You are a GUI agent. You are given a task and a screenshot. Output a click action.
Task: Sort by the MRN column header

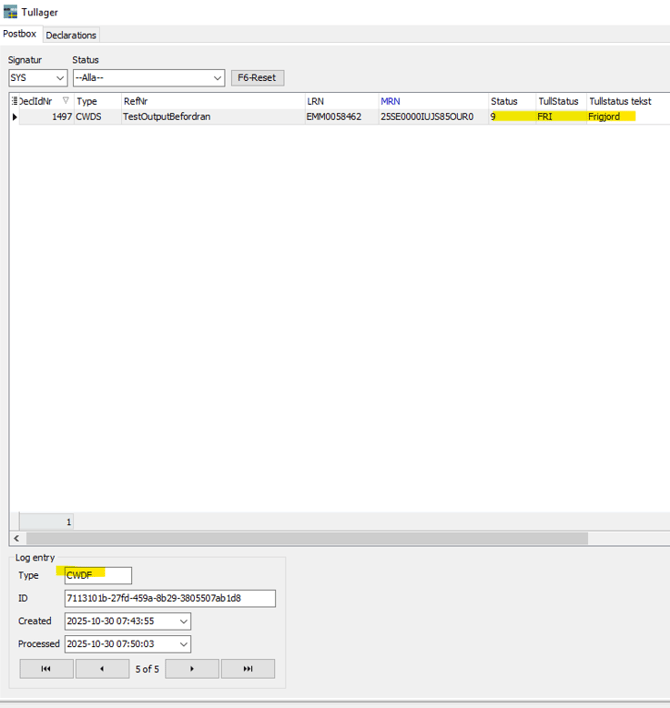tap(390, 101)
